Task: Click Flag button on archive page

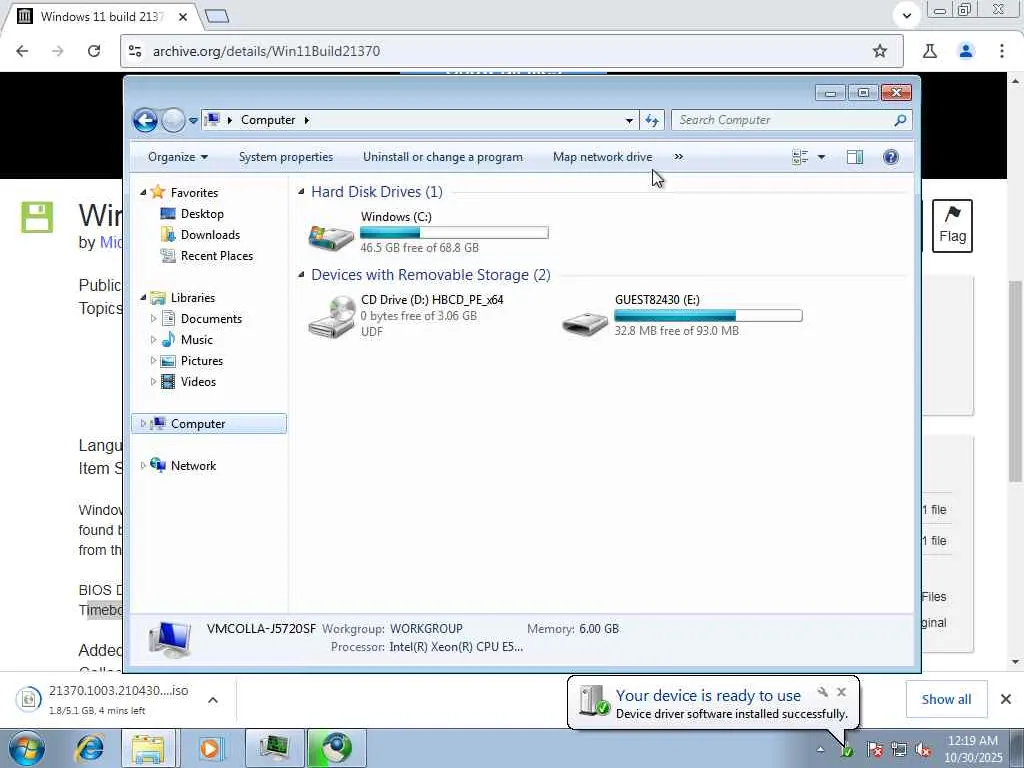Action: [x=952, y=226]
